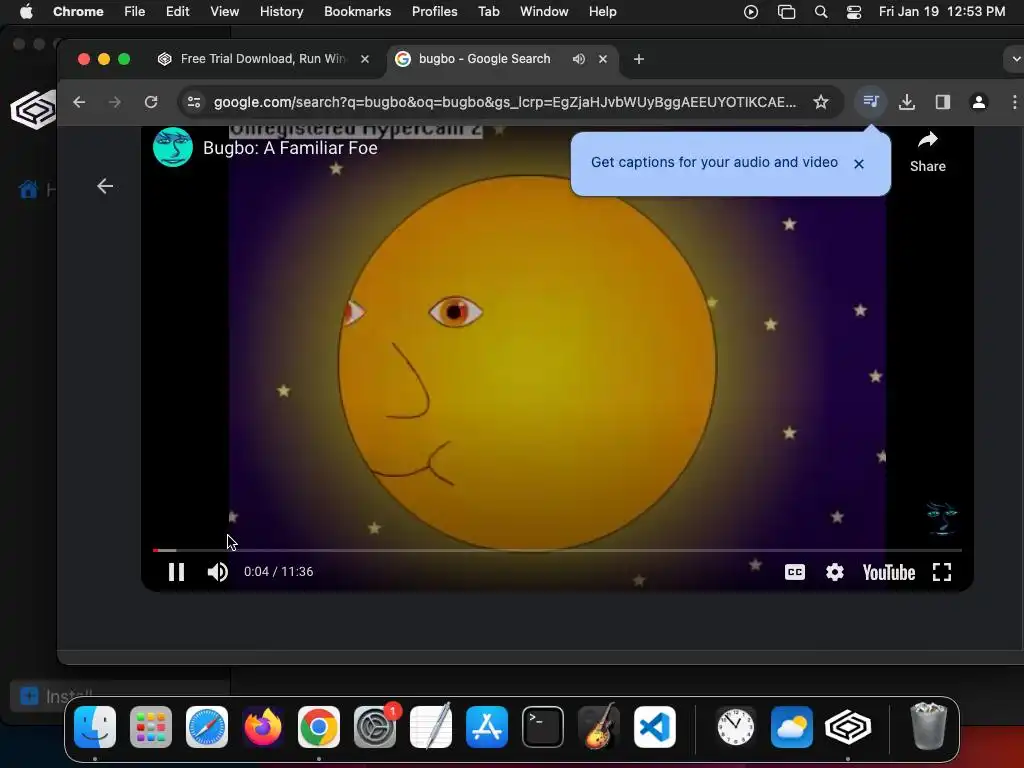Open App Store from the Dock

click(x=487, y=727)
